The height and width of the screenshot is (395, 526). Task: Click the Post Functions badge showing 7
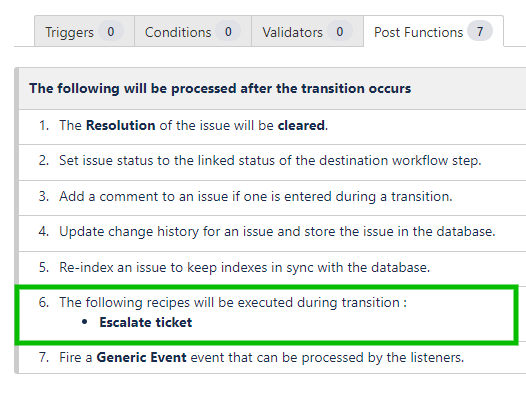[480, 31]
